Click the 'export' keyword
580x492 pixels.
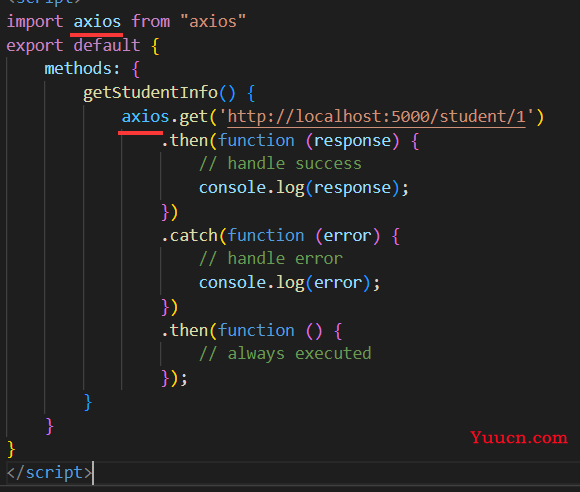(35, 46)
